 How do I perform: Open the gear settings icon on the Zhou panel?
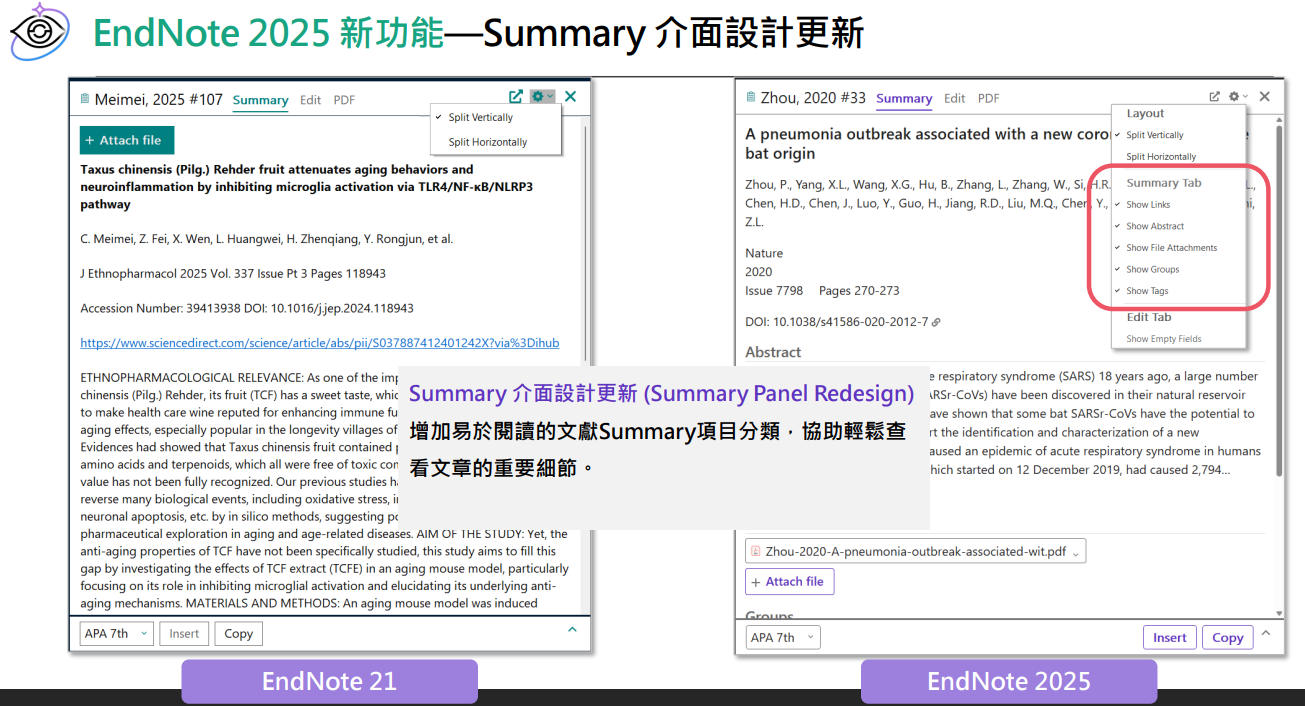(x=1233, y=96)
